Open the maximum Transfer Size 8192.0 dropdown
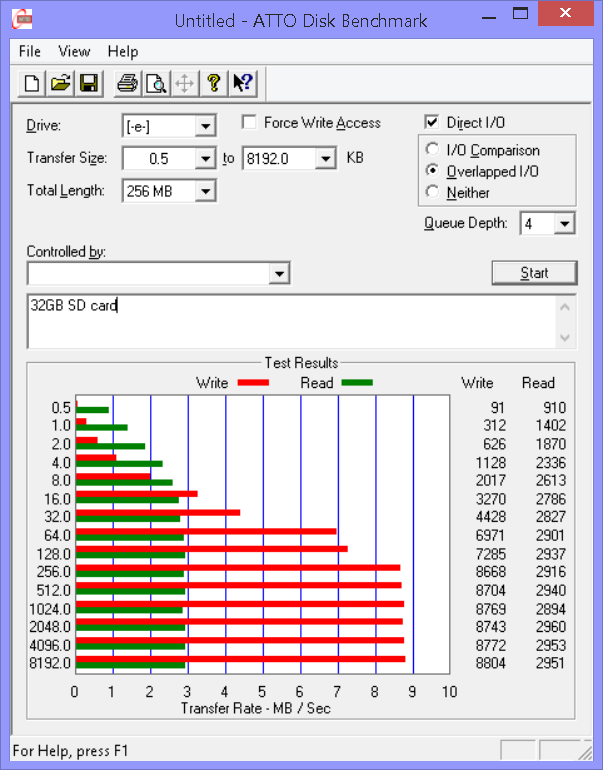The width and height of the screenshot is (603, 770). point(325,159)
